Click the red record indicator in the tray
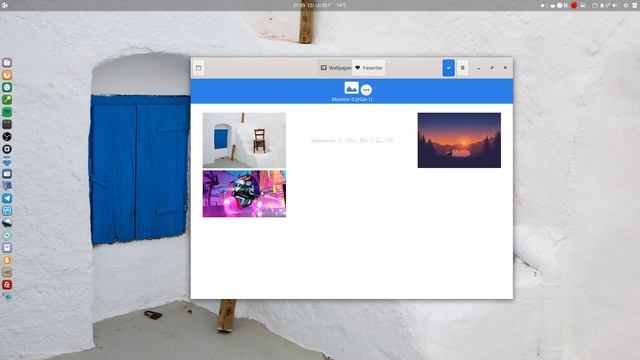640x360 pixels. tap(574, 5)
